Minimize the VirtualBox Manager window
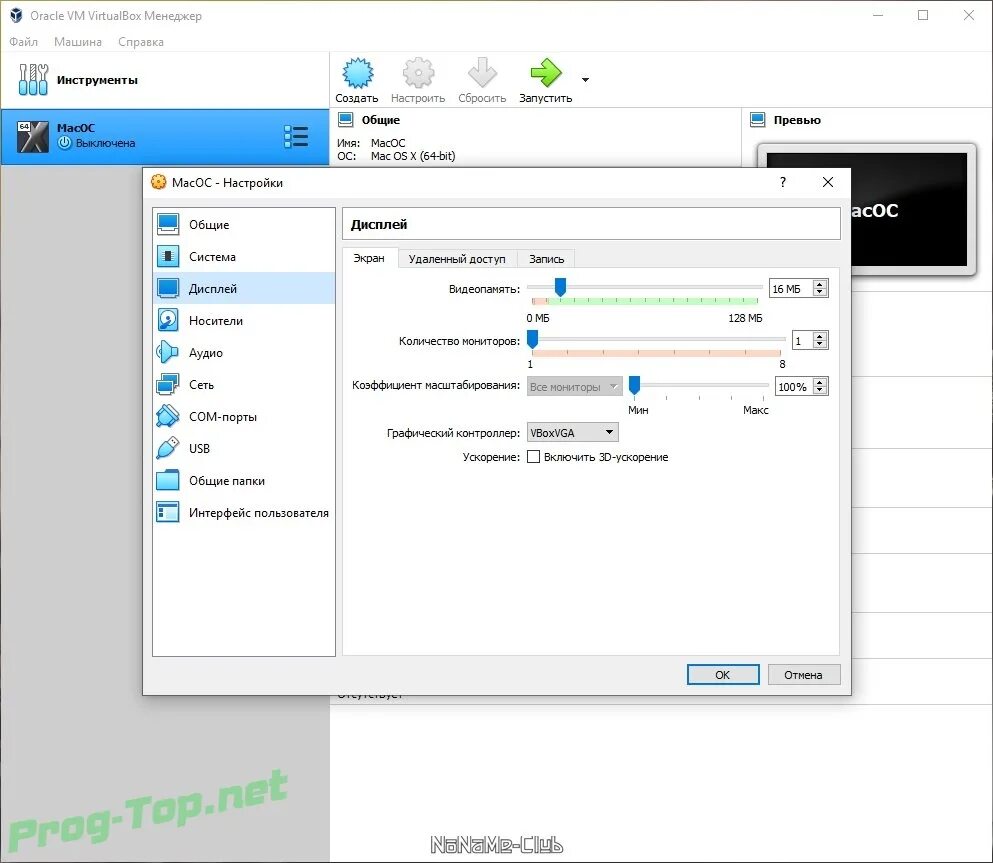 point(878,15)
